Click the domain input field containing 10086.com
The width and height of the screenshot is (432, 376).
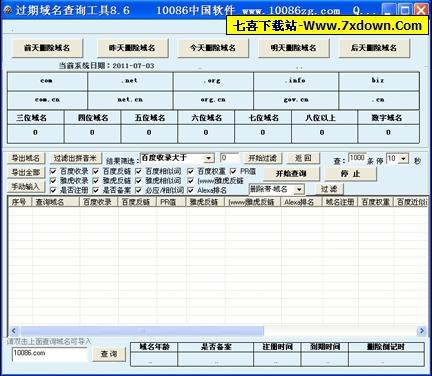tap(50, 354)
